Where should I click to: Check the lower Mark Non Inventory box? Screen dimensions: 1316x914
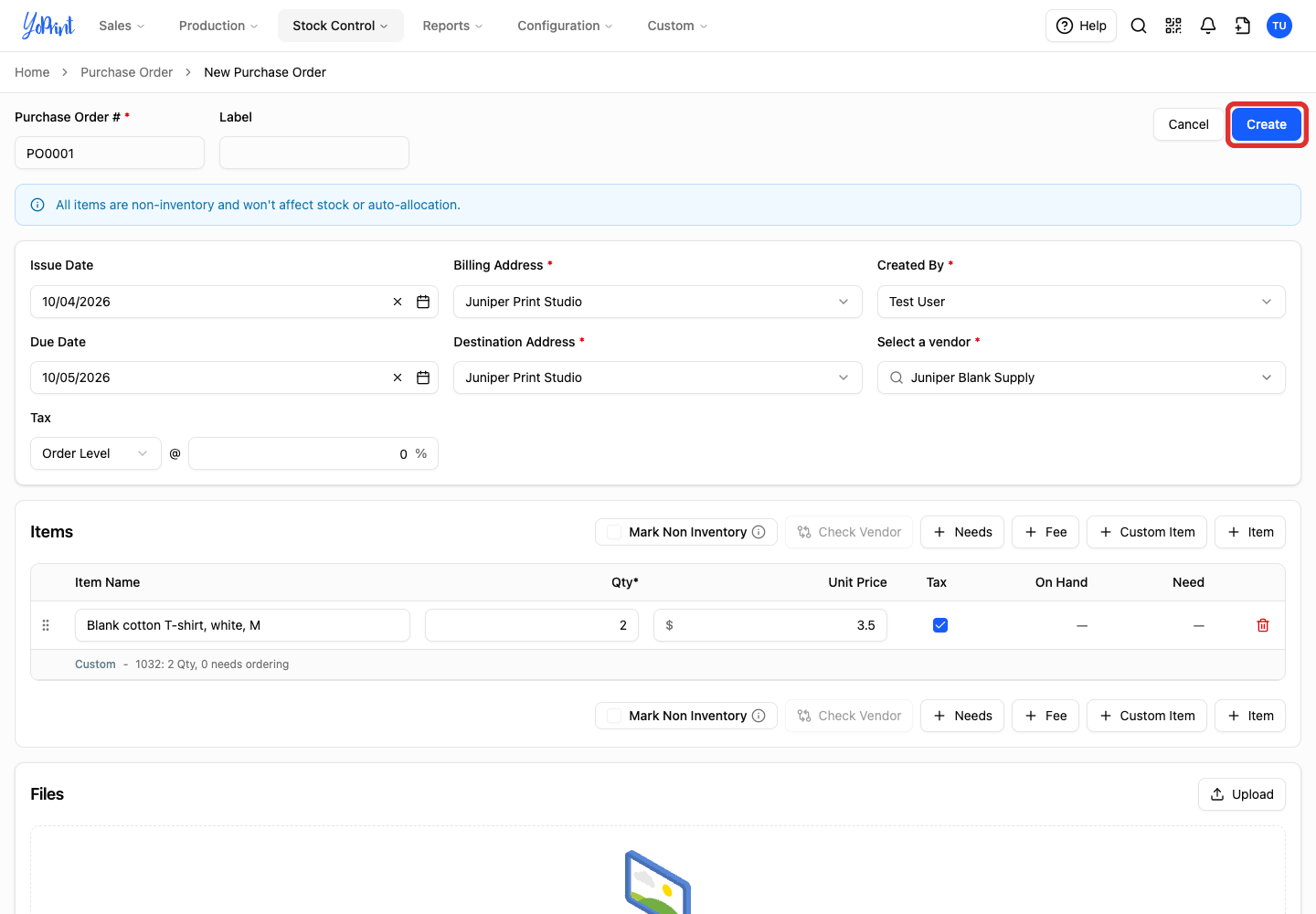click(x=614, y=716)
